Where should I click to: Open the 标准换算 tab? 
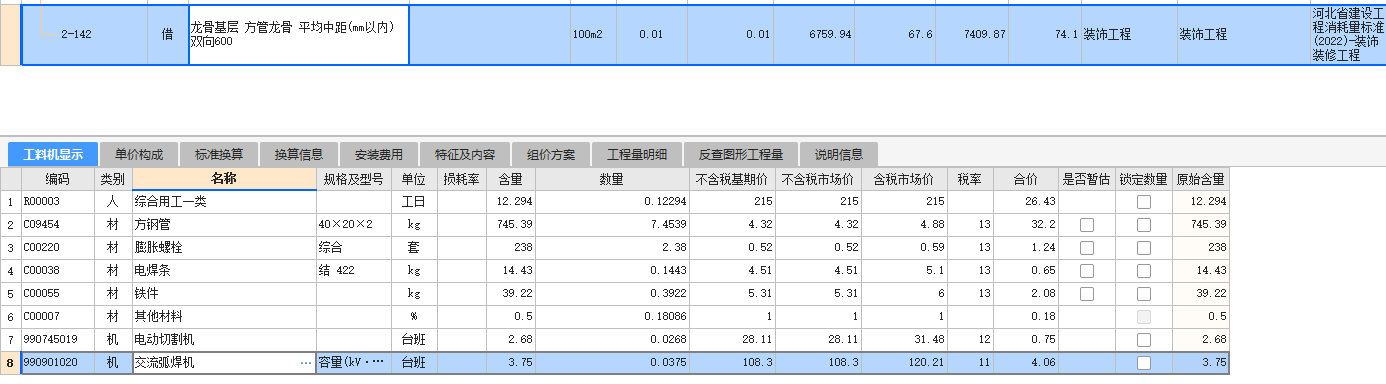219,155
